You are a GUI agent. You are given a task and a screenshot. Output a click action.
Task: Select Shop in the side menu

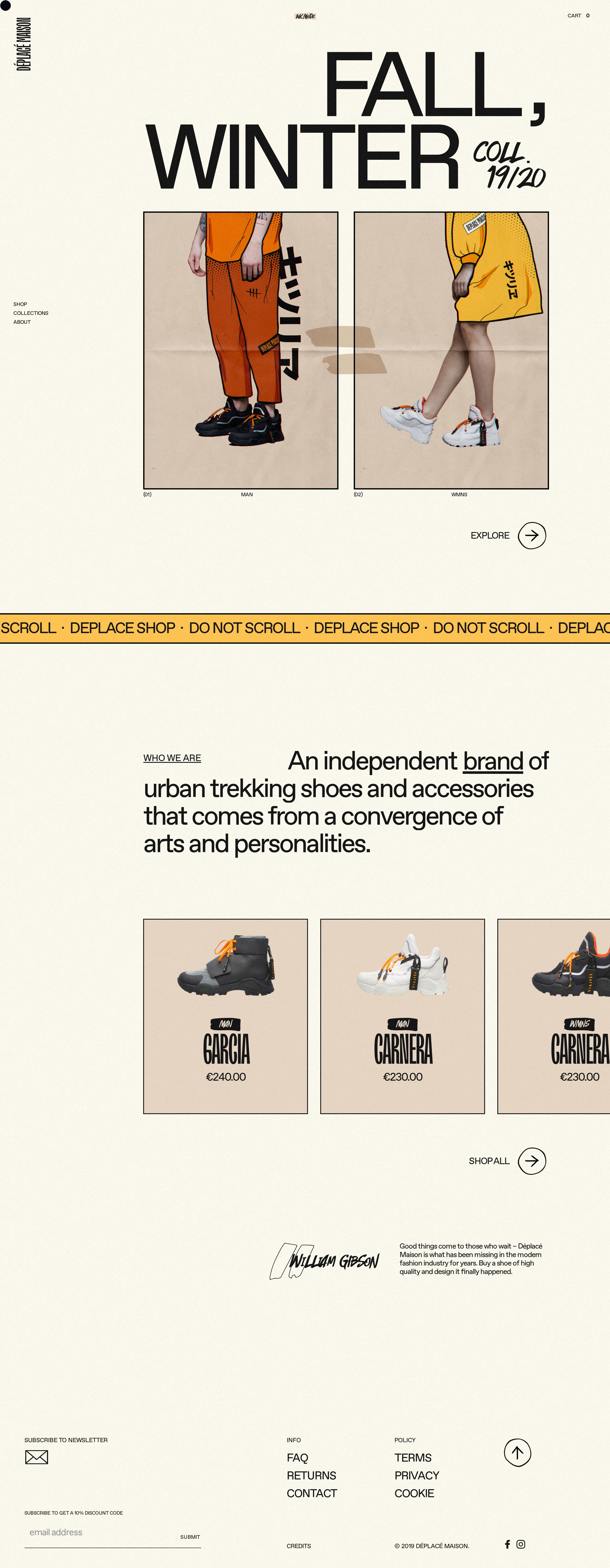[x=20, y=304]
